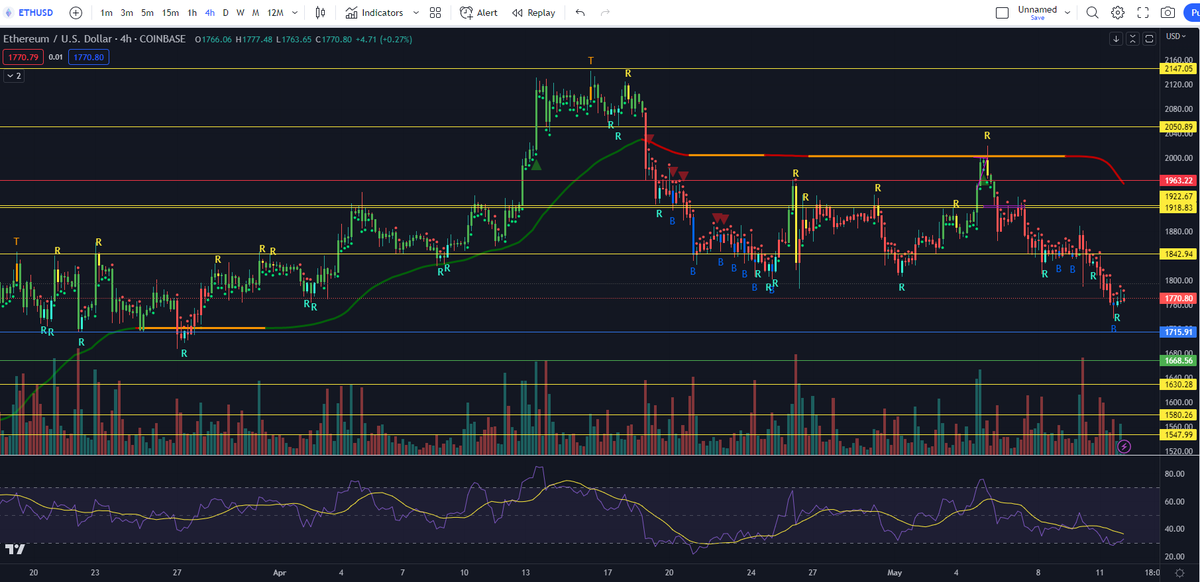This screenshot has height=582, width=1200.
Task: Toggle collapse pane arrows button
Action: [x=1133, y=38]
